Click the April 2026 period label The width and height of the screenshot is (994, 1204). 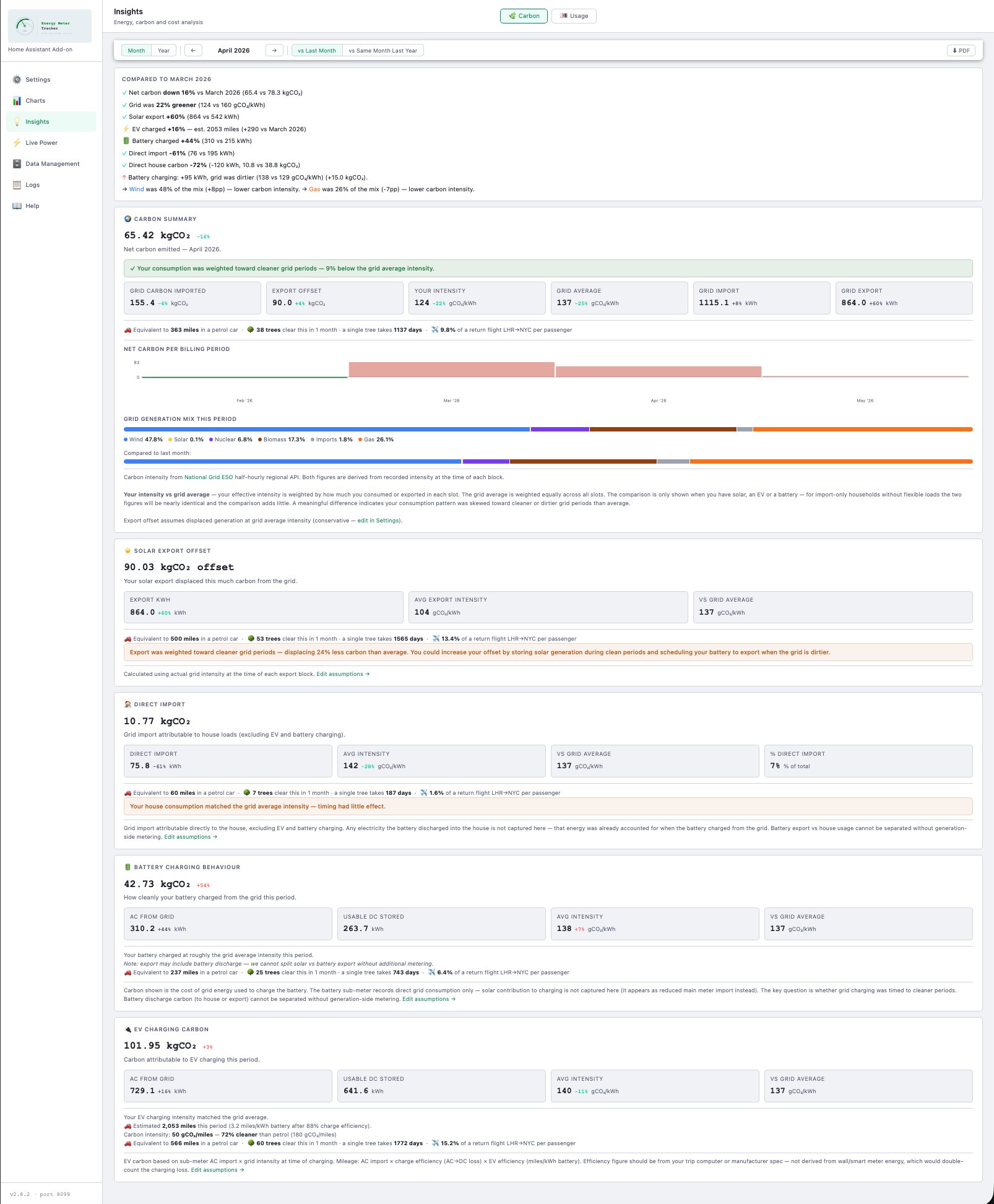pos(234,51)
